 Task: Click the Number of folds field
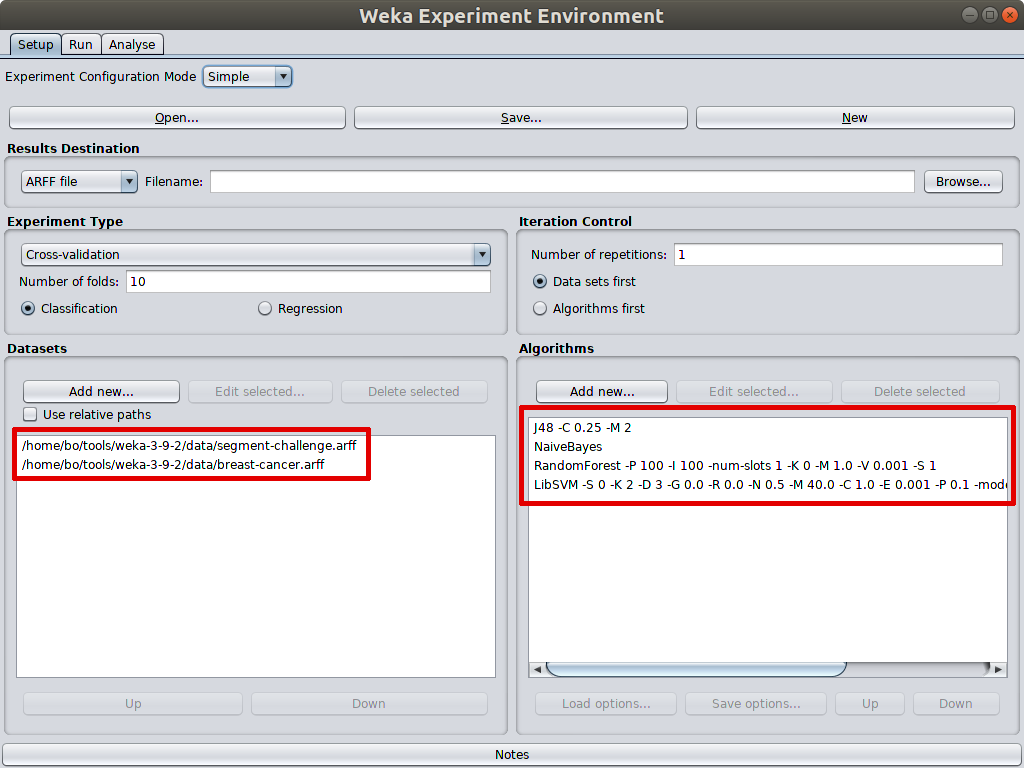click(308, 281)
